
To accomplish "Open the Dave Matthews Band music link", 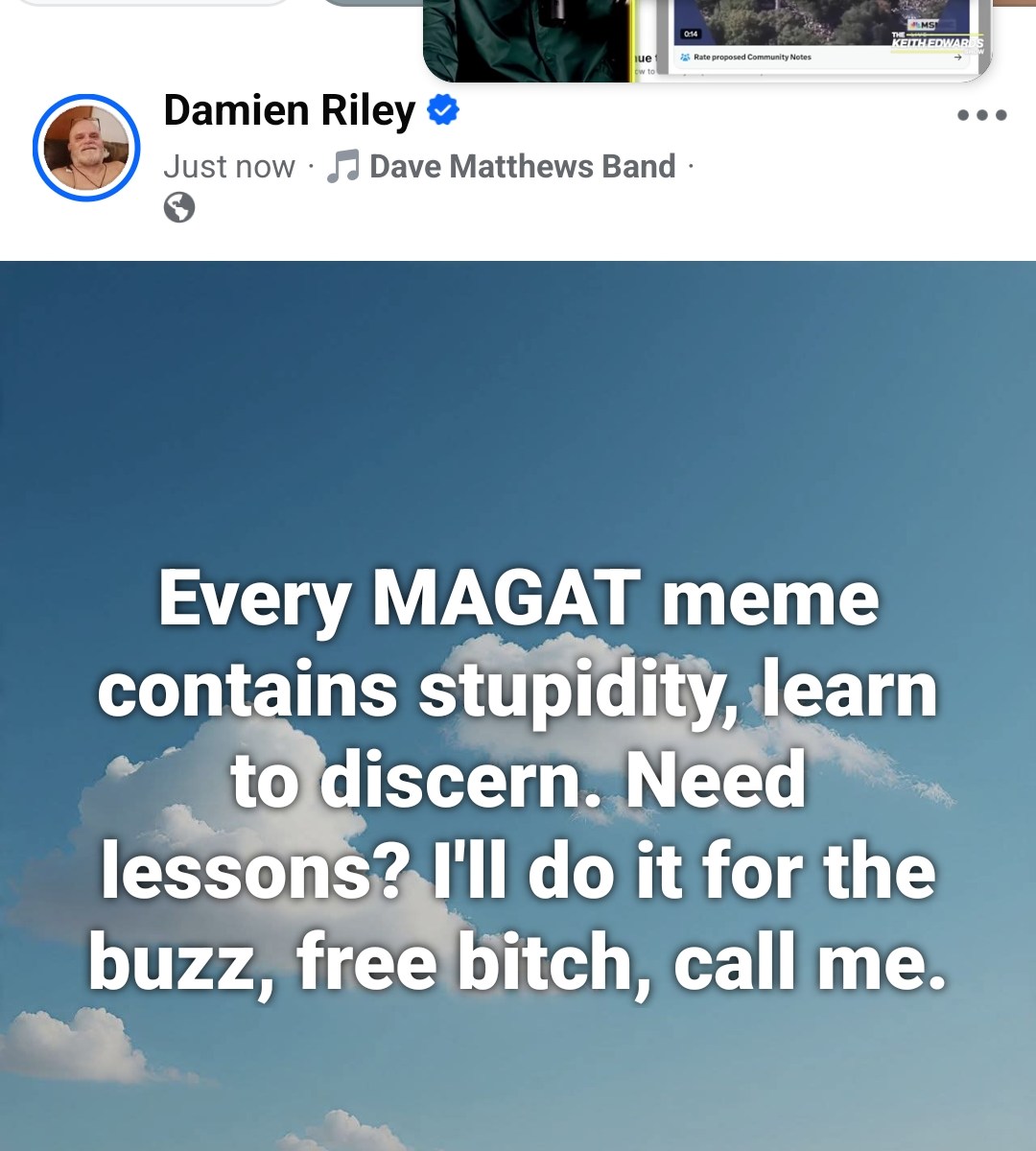I will pyautogui.click(x=523, y=167).
